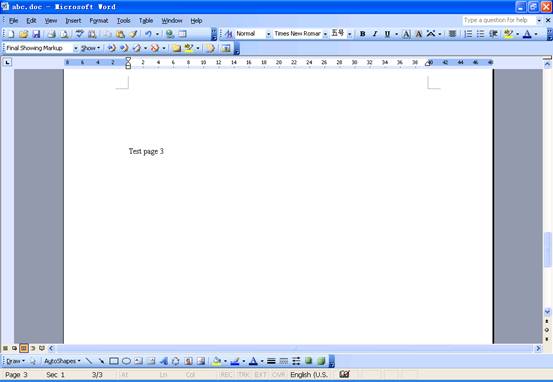Click the tab selector at ruler's left end
Image resolution: width=553 pixels, height=382 pixels.
click(x=7, y=62)
